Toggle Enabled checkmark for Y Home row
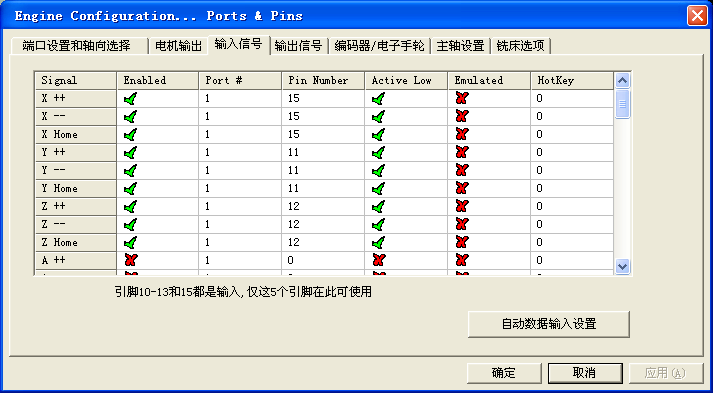Viewport: 713px width, 393px height. [130, 188]
